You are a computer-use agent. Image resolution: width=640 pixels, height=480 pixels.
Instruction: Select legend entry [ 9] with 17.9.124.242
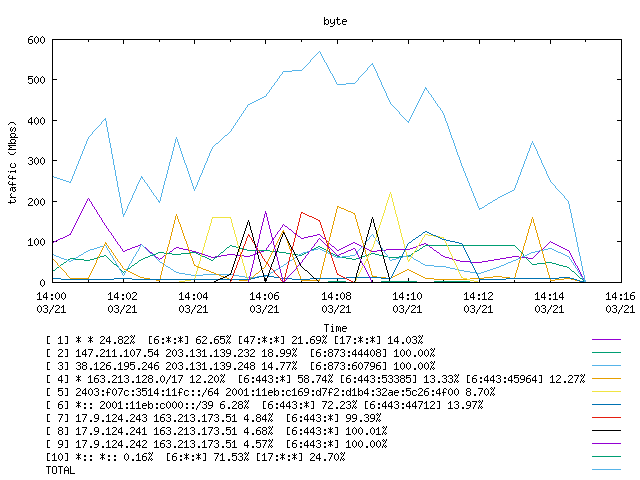pyautogui.click(x=217, y=444)
